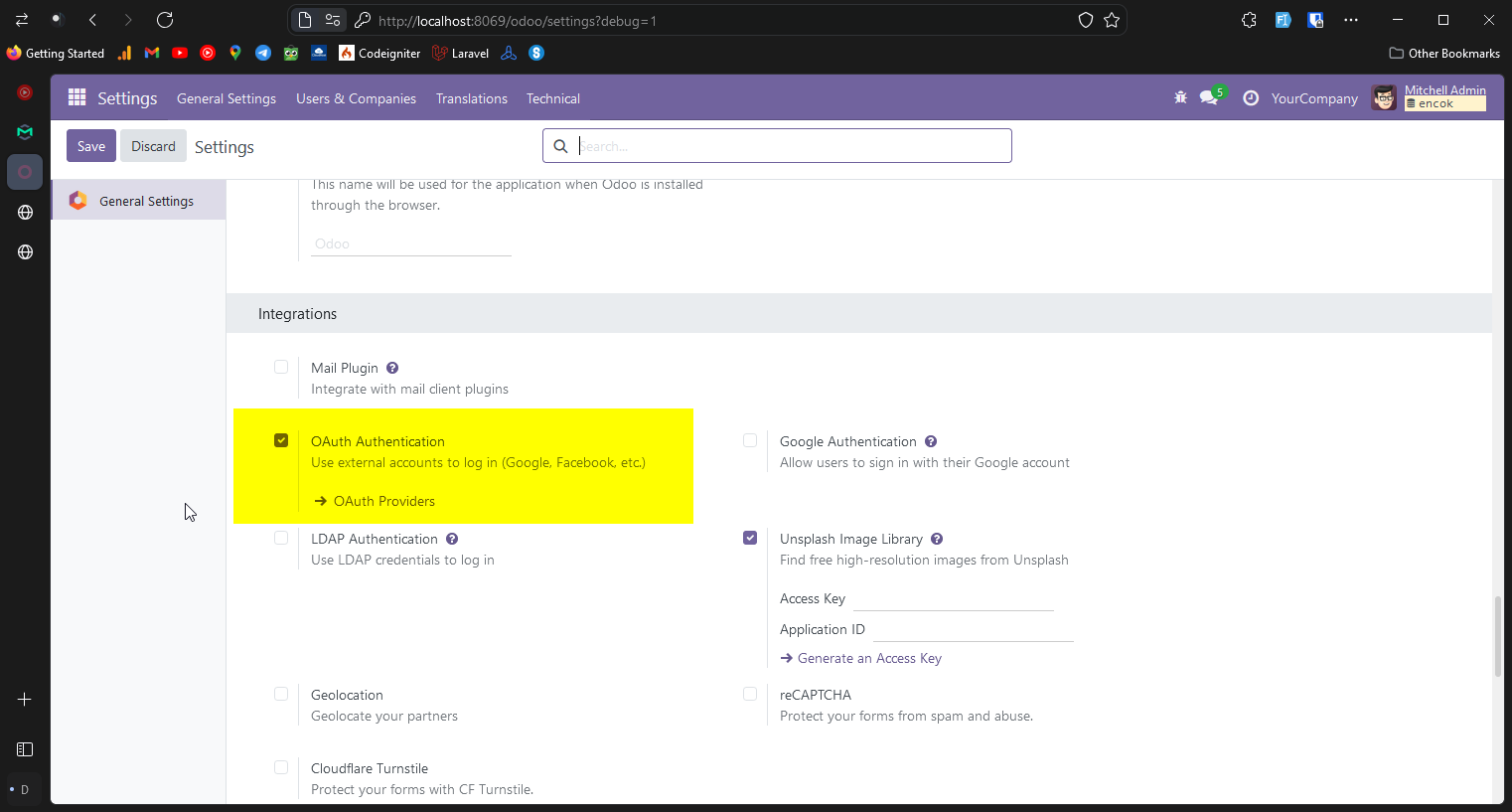The width and height of the screenshot is (1512, 812).
Task: Select General Settings in the left sidebar
Action: point(138,201)
